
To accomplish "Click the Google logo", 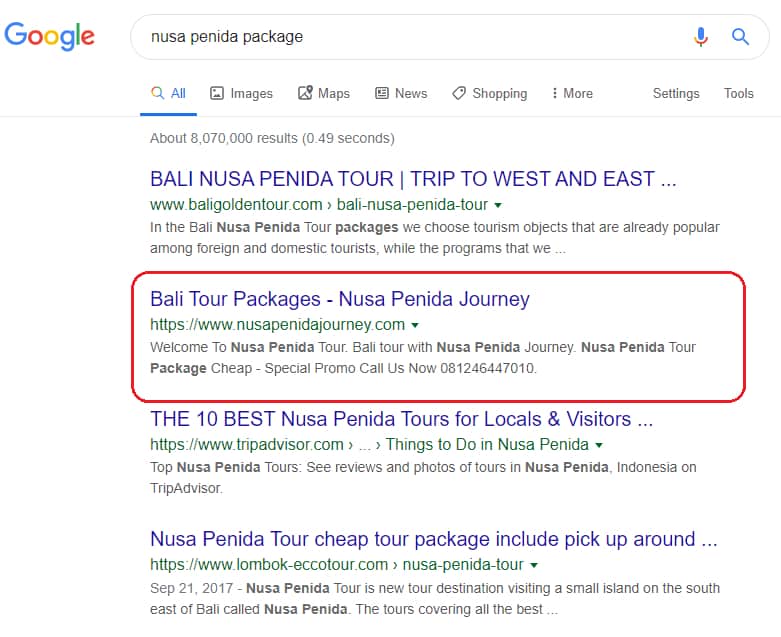I will click(49, 36).
